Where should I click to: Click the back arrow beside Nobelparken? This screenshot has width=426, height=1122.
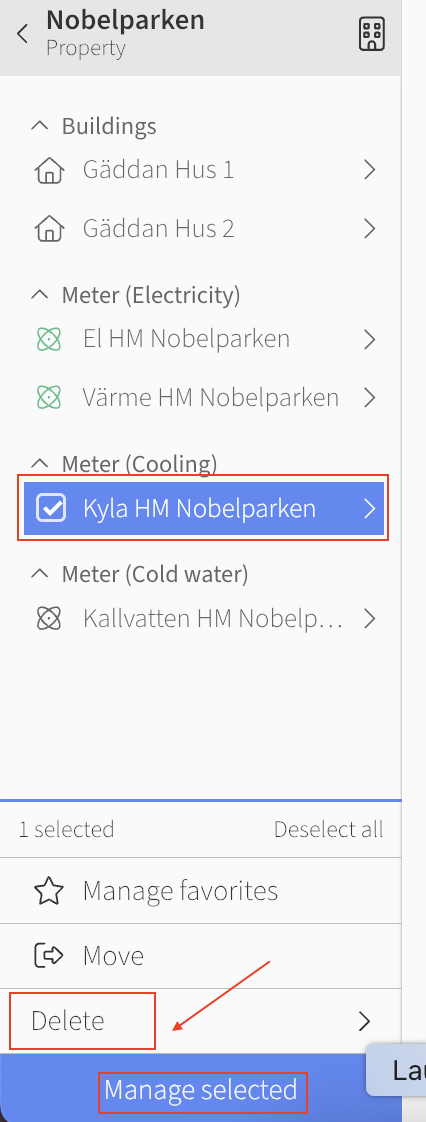[23, 34]
